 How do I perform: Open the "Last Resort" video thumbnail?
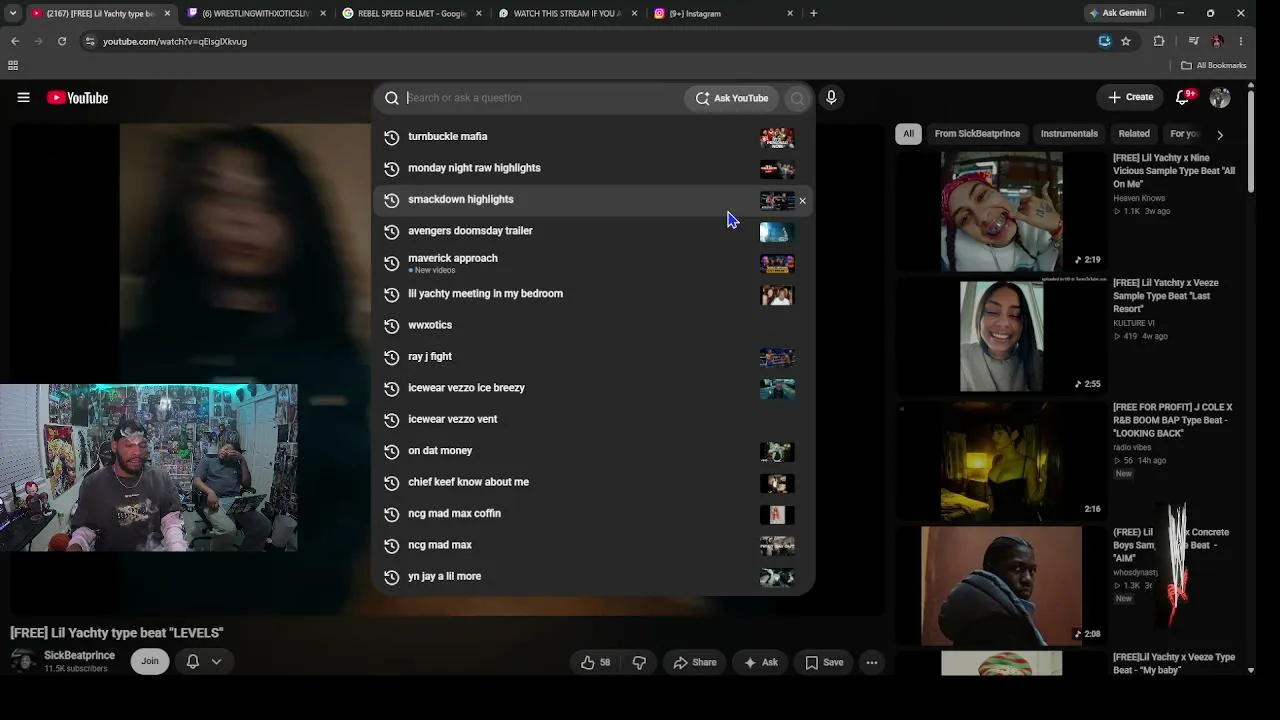1001,336
